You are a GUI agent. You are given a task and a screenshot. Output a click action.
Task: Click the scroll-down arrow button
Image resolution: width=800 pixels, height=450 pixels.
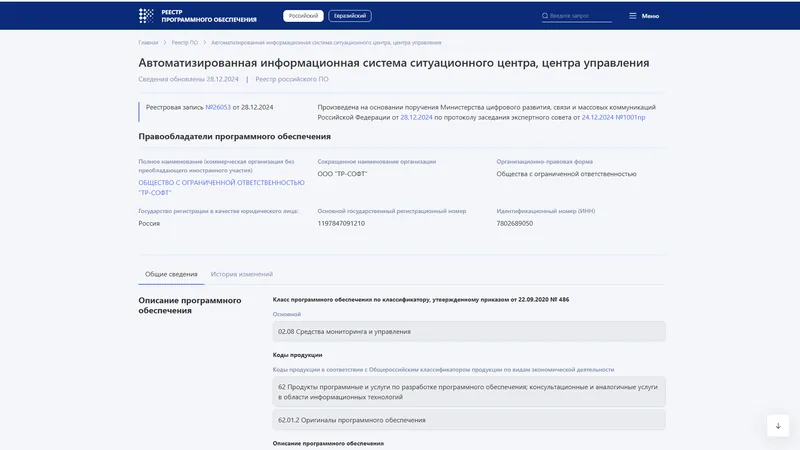(778, 426)
